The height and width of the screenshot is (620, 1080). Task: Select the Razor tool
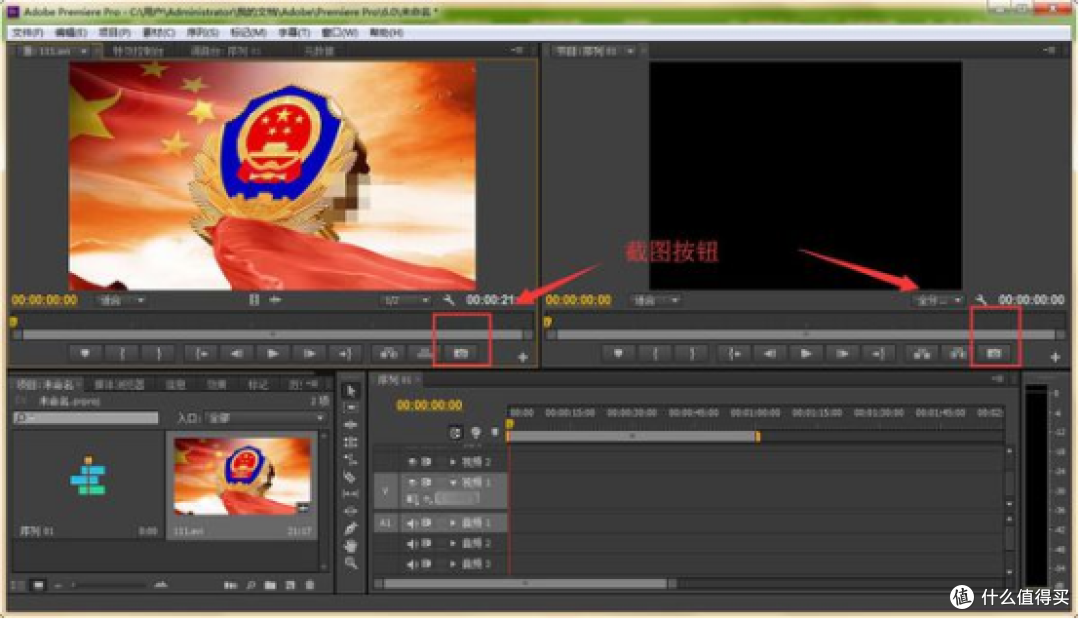pyautogui.click(x=351, y=477)
